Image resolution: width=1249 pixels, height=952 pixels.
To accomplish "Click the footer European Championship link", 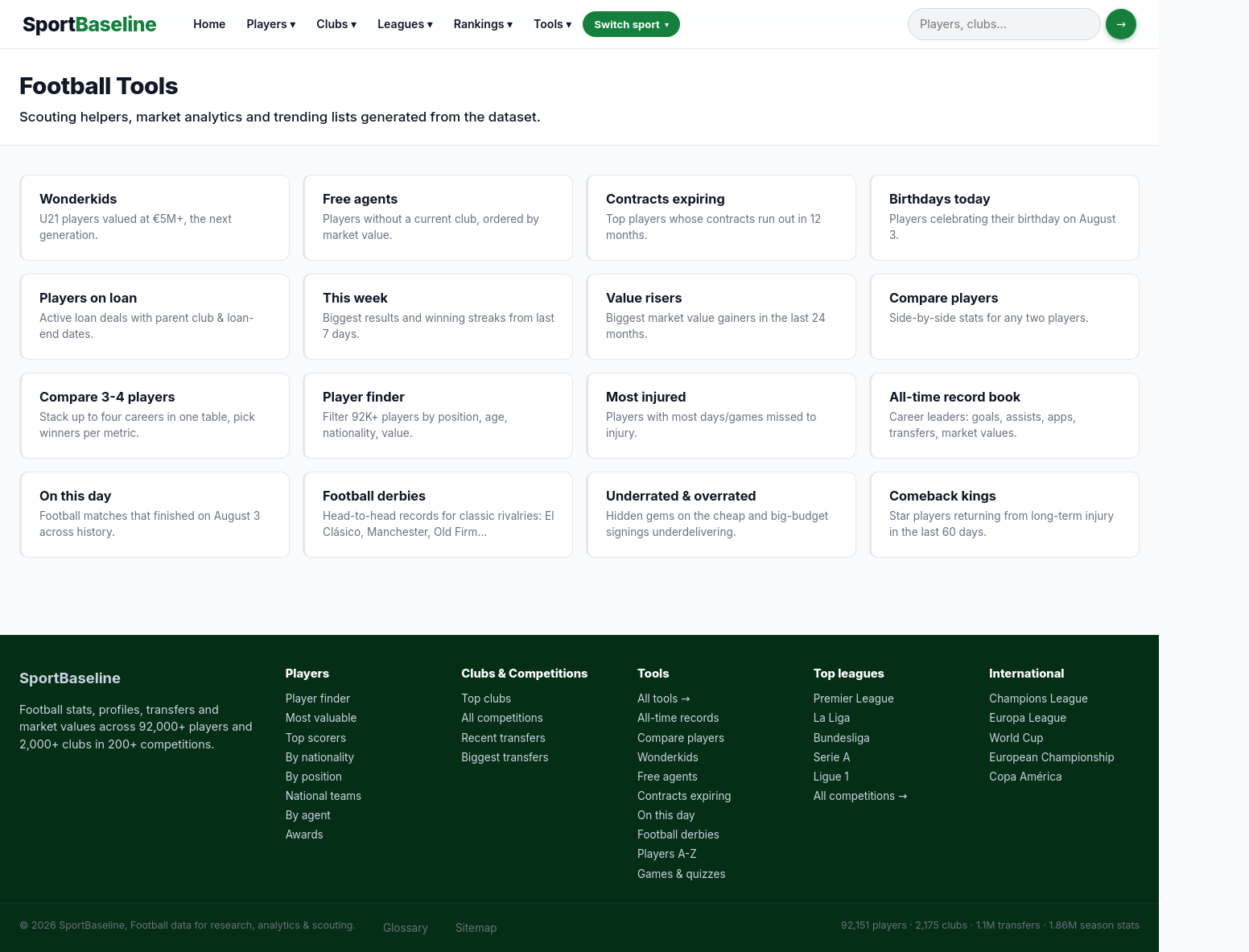I will [x=1052, y=757].
